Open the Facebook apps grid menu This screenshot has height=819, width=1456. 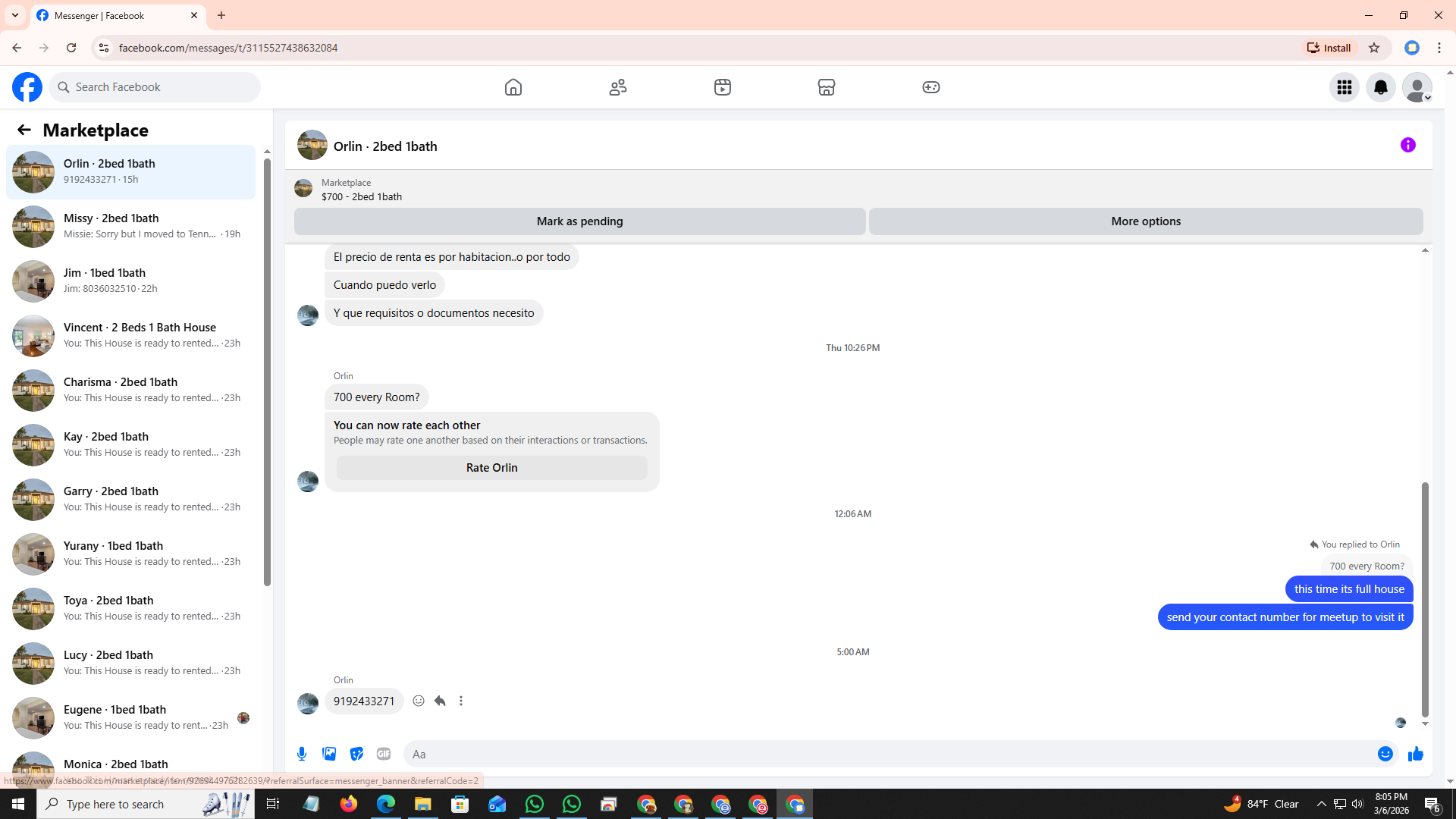tap(1344, 87)
